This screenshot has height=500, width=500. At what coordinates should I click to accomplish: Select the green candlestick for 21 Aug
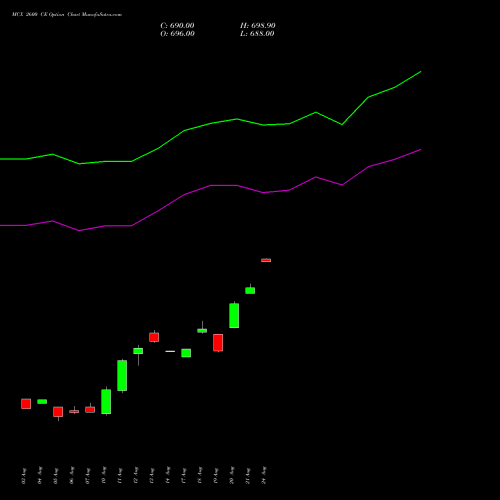(x=250, y=290)
